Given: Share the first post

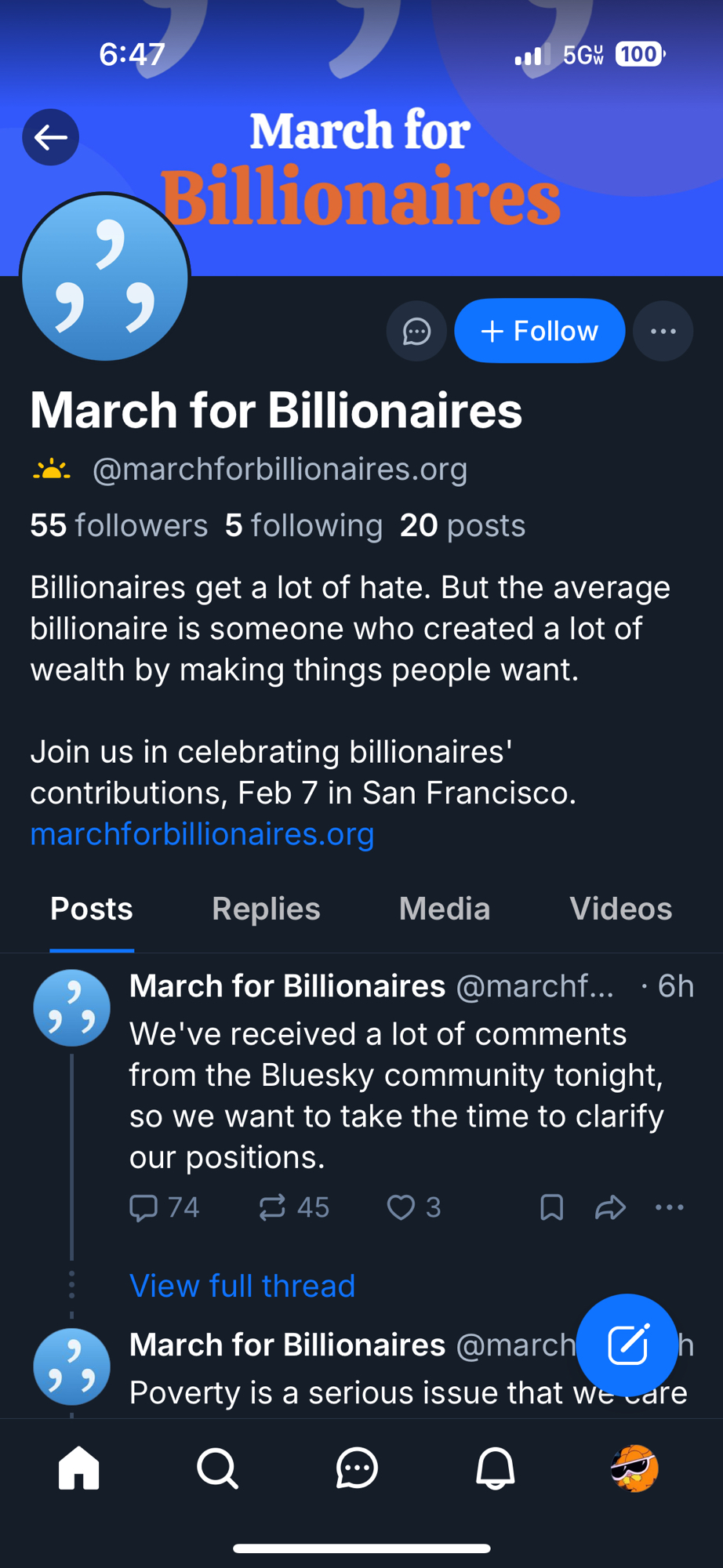Looking at the screenshot, I should [x=610, y=1207].
